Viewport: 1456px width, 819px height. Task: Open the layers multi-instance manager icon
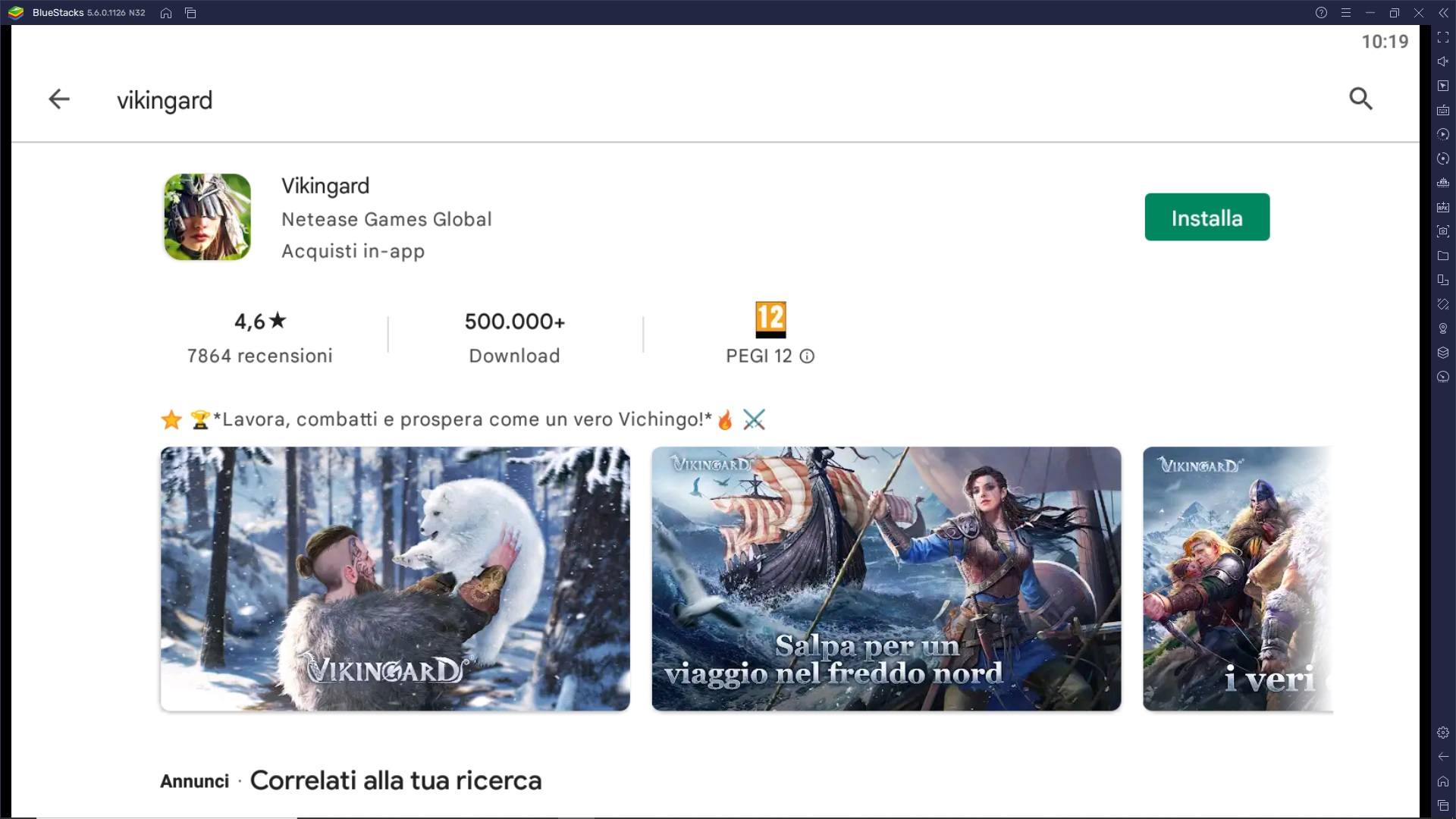pos(1443,353)
